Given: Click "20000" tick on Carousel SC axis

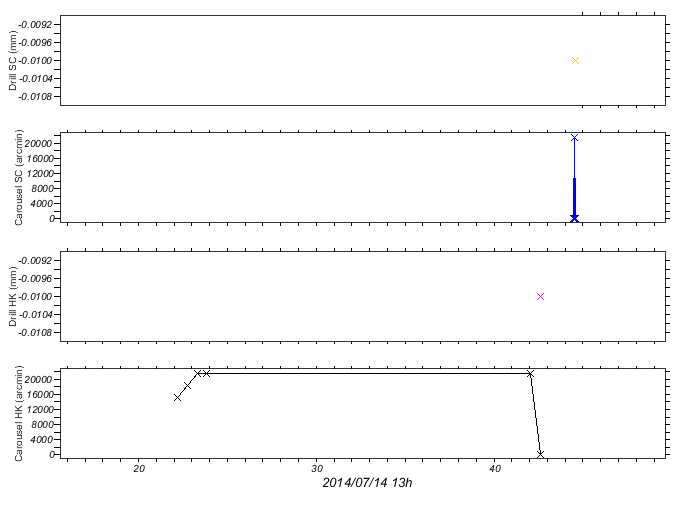Looking at the screenshot, I should pos(39,143).
